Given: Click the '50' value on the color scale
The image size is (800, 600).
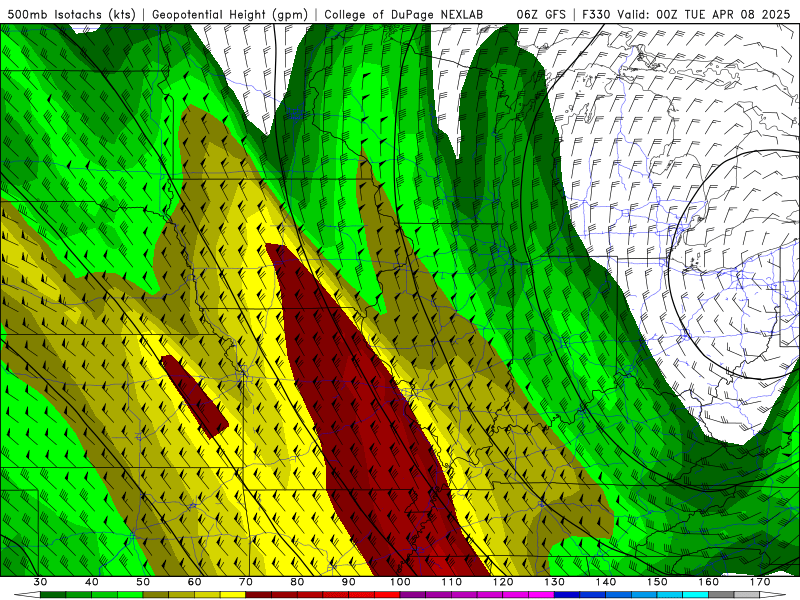Looking at the screenshot, I should click(x=143, y=582).
